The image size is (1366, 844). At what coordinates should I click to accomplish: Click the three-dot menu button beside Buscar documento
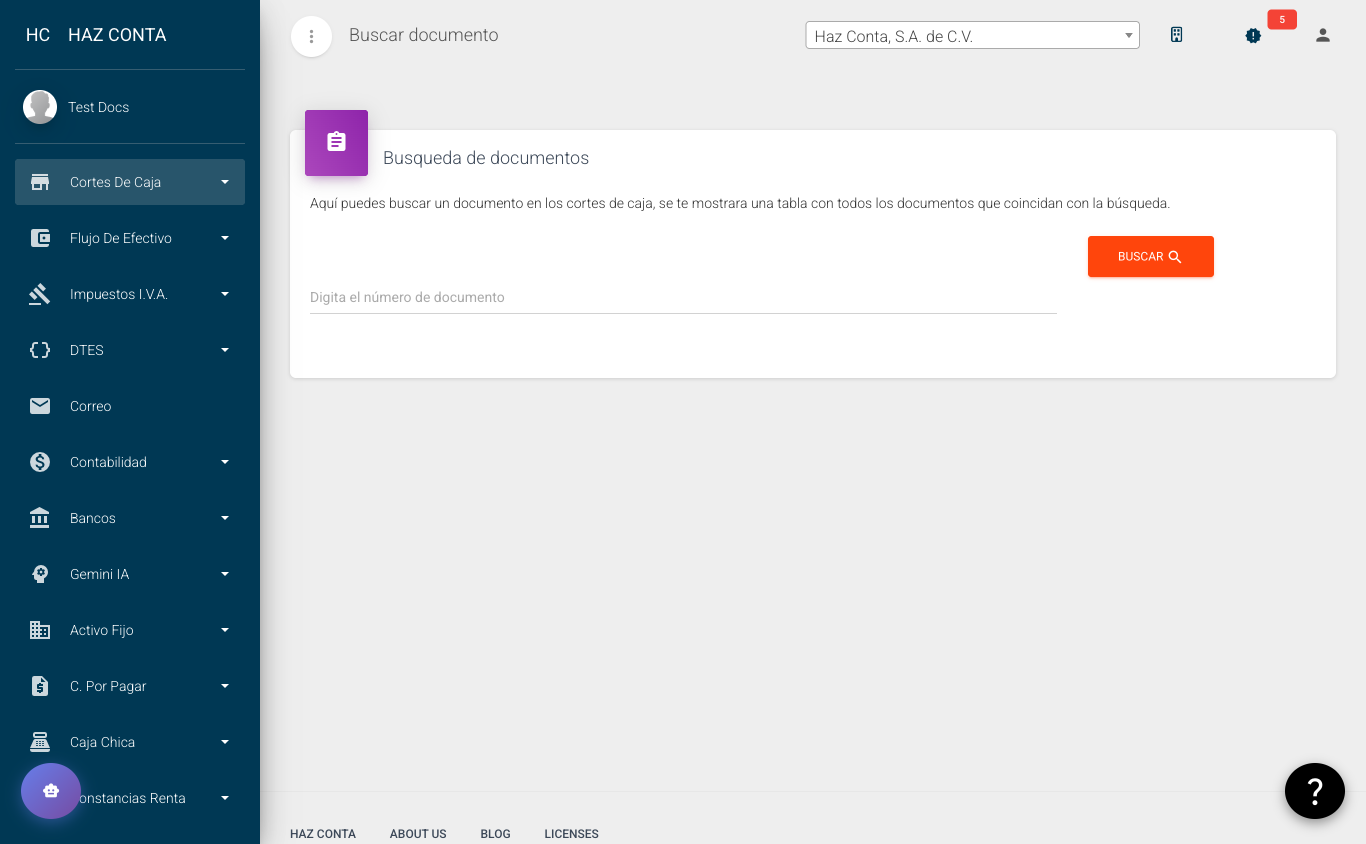point(311,37)
